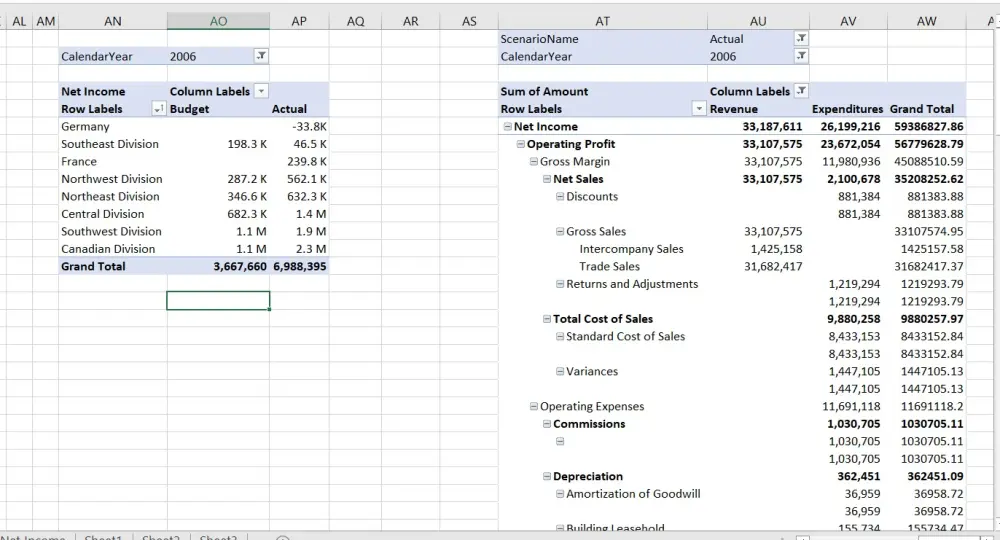Click the left pivot CalendarYear filter icon

coord(261,57)
